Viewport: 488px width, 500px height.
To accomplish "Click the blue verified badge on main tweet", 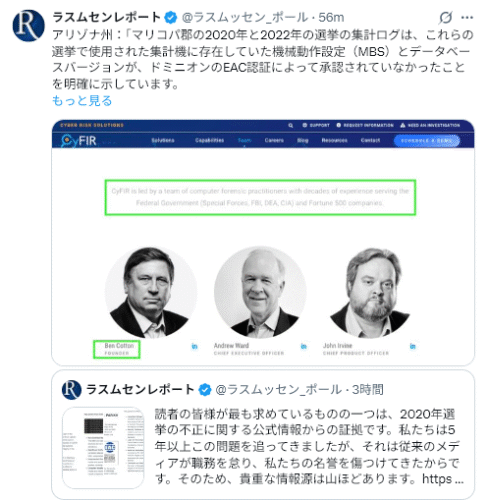I will pyautogui.click(x=171, y=17).
